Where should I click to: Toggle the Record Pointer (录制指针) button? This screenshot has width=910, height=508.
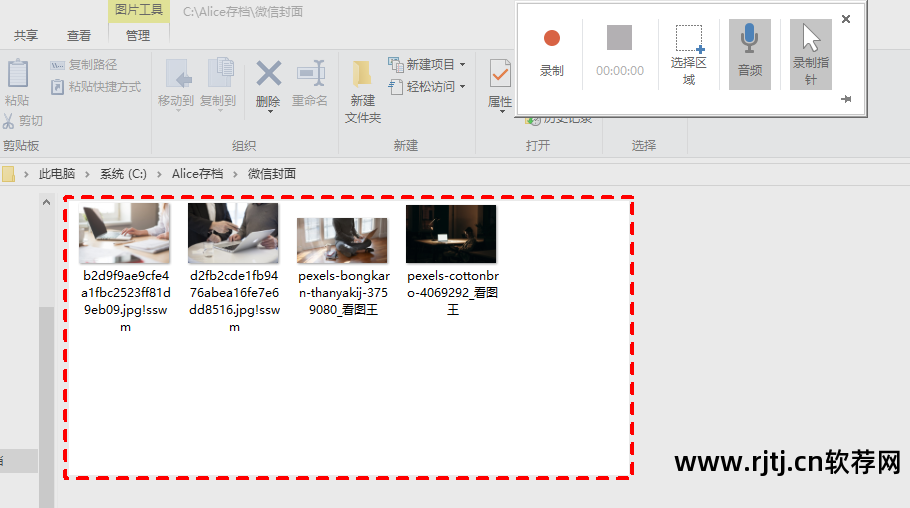[811, 55]
